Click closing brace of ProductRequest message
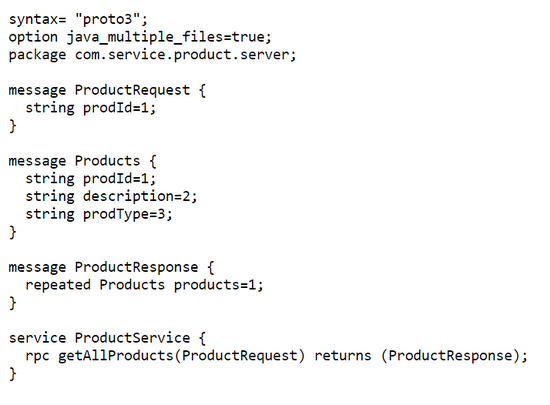550x405 pixels. click(x=13, y=126)
